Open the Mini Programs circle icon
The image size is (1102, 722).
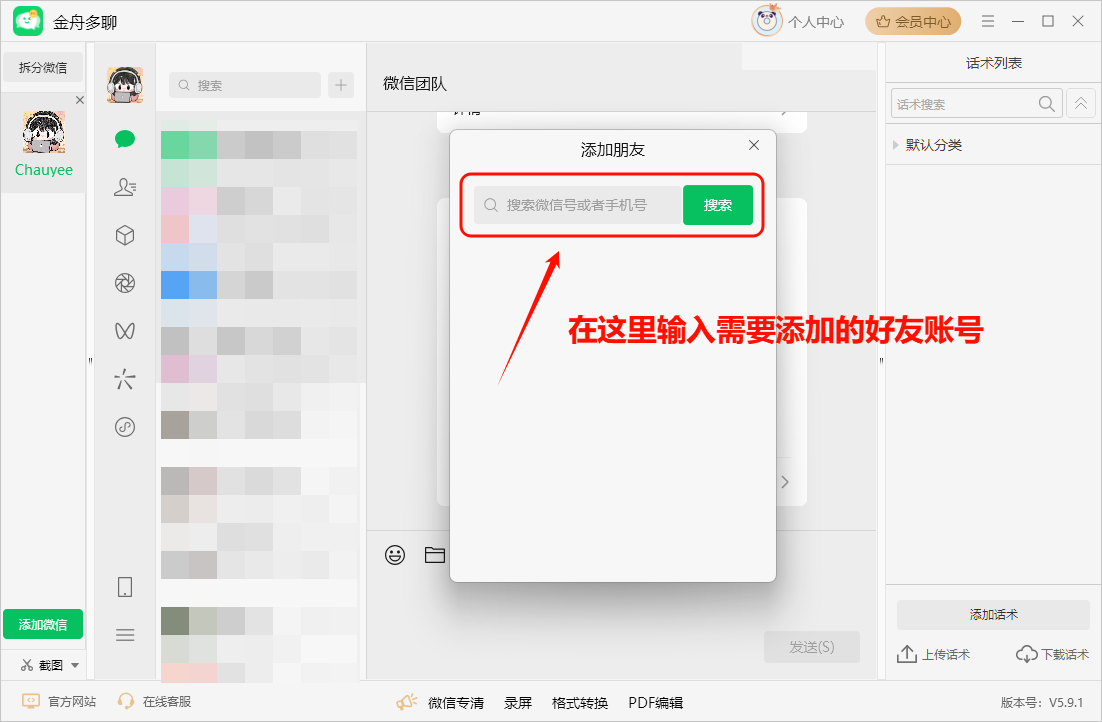(125, 427)
